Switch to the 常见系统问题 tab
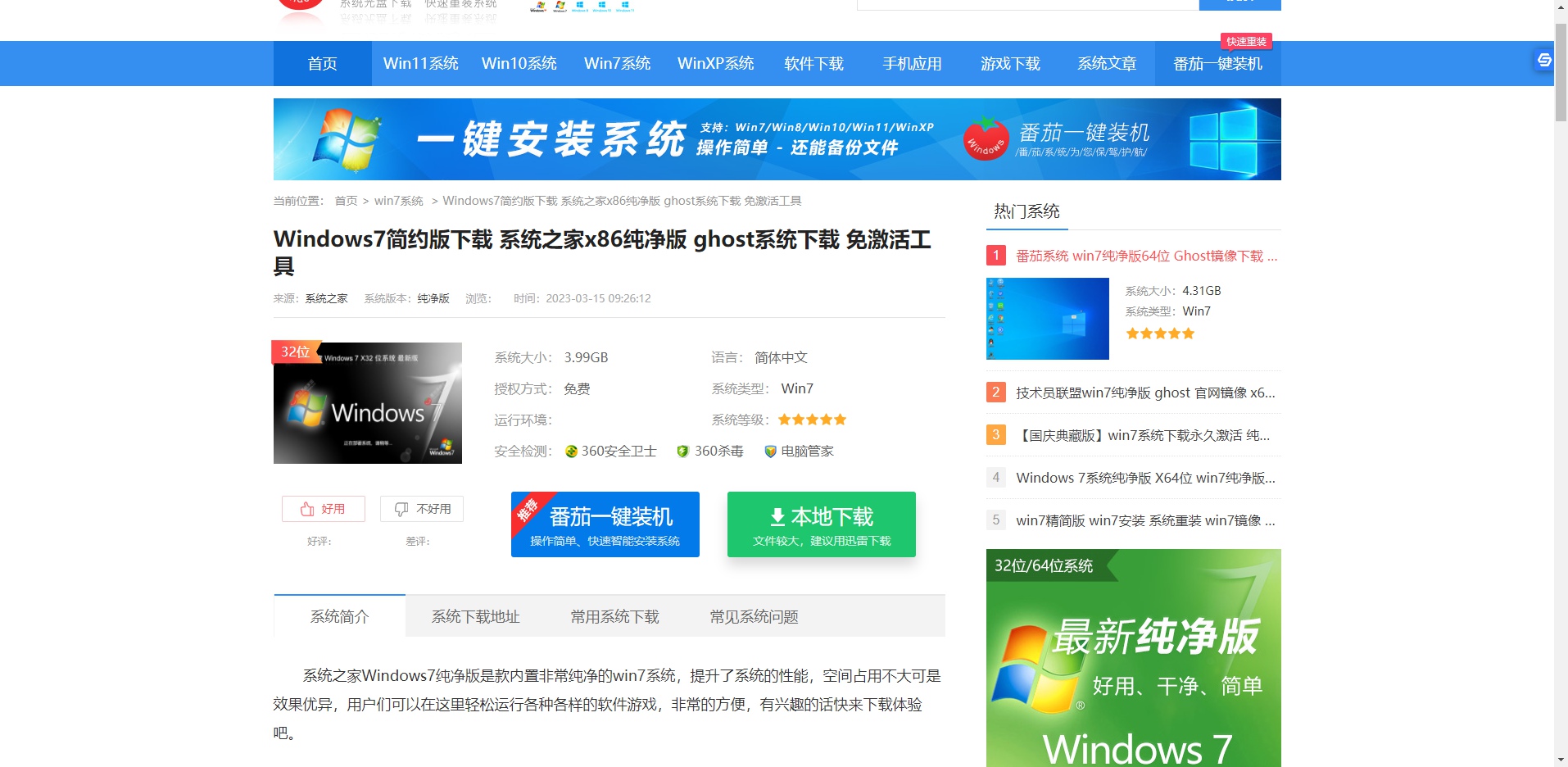1568x767 pixels. click(755, 616)
